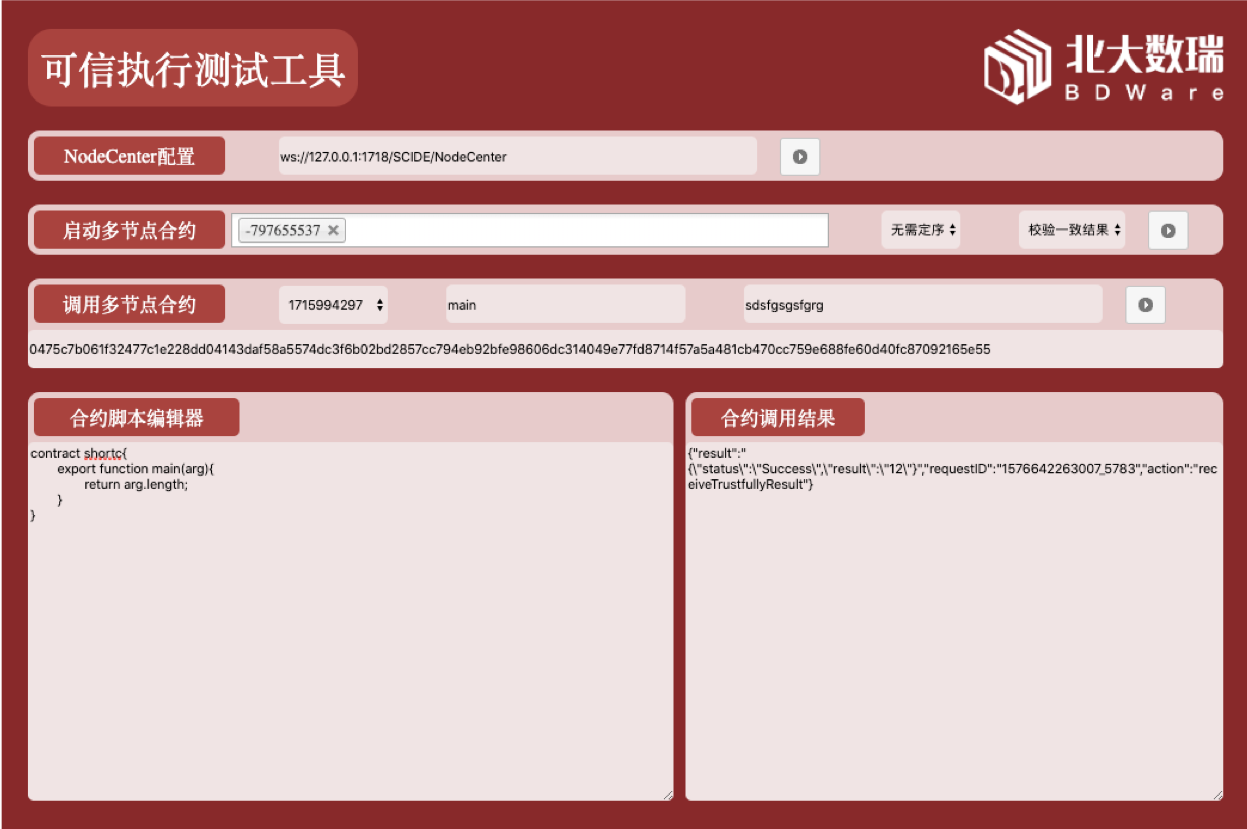Click empty area of node tag input
The image size is (1247, 829).
click(x=585, y=230)
